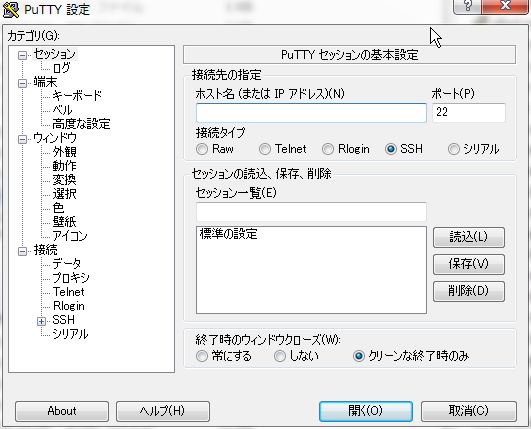Focus the ホスト名 input field
The image size is (531, 429).
[311, 113]
